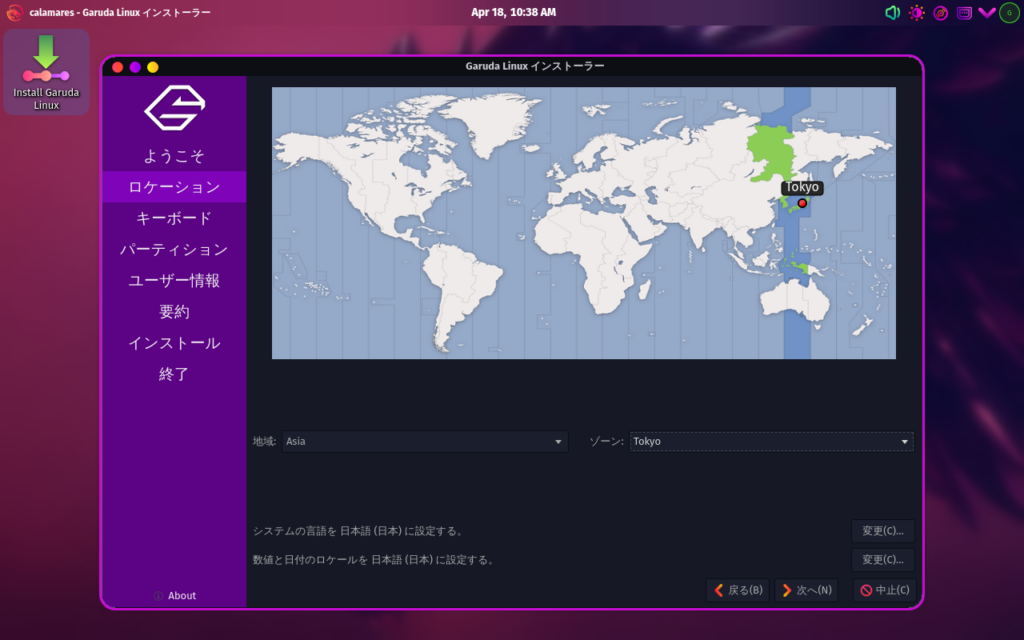
Task: Select the キーボード step in sidebar
Action: (174, 218)
